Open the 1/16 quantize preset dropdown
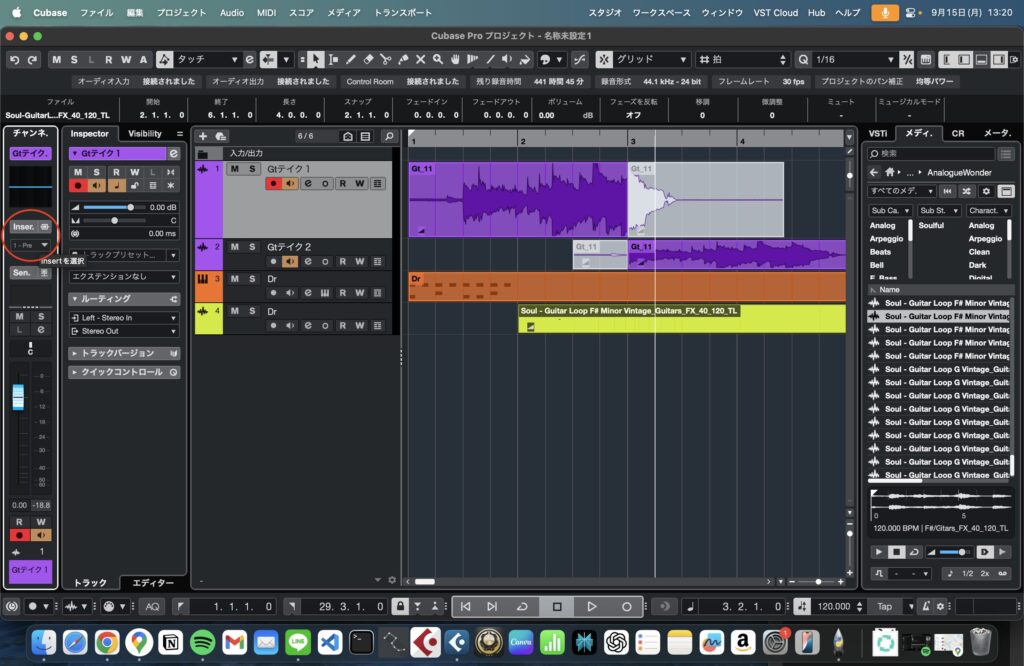Viewport: 1024px width, 666px height. tap(850, 60)
